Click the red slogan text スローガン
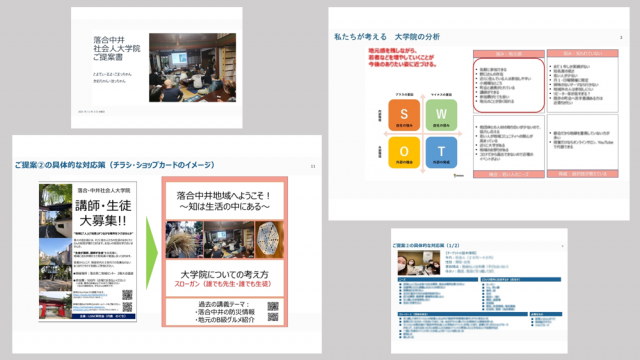This screenshot has height=360, width=640. coord(223,284)
